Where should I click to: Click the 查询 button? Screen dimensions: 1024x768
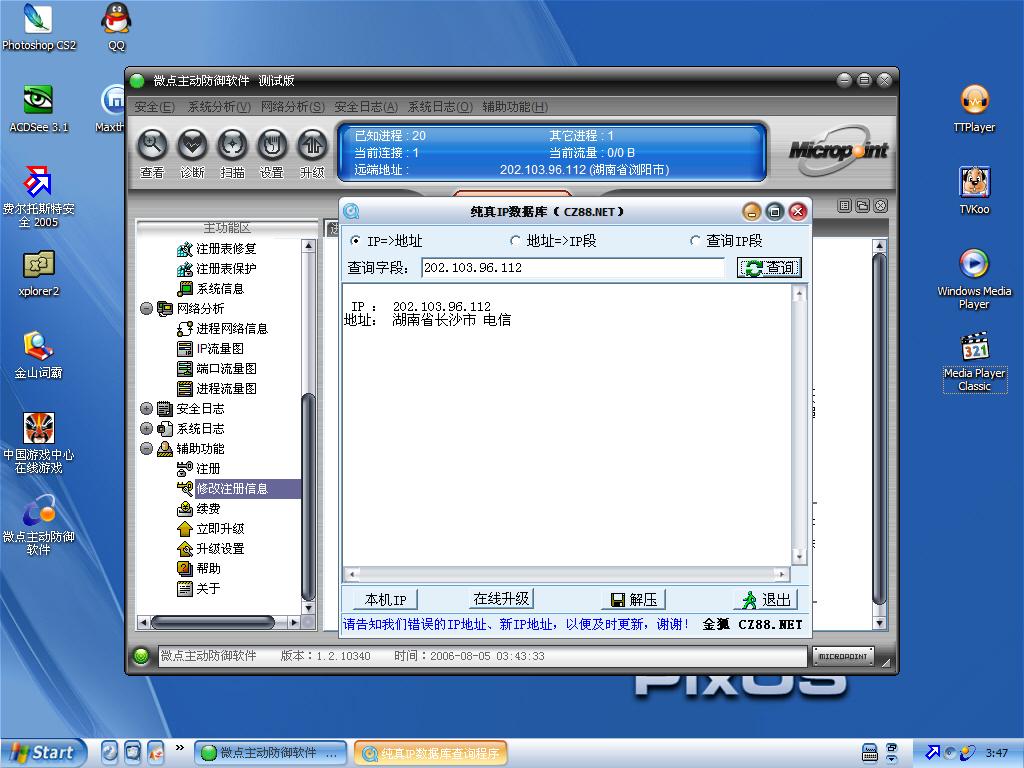coord(769,267)
